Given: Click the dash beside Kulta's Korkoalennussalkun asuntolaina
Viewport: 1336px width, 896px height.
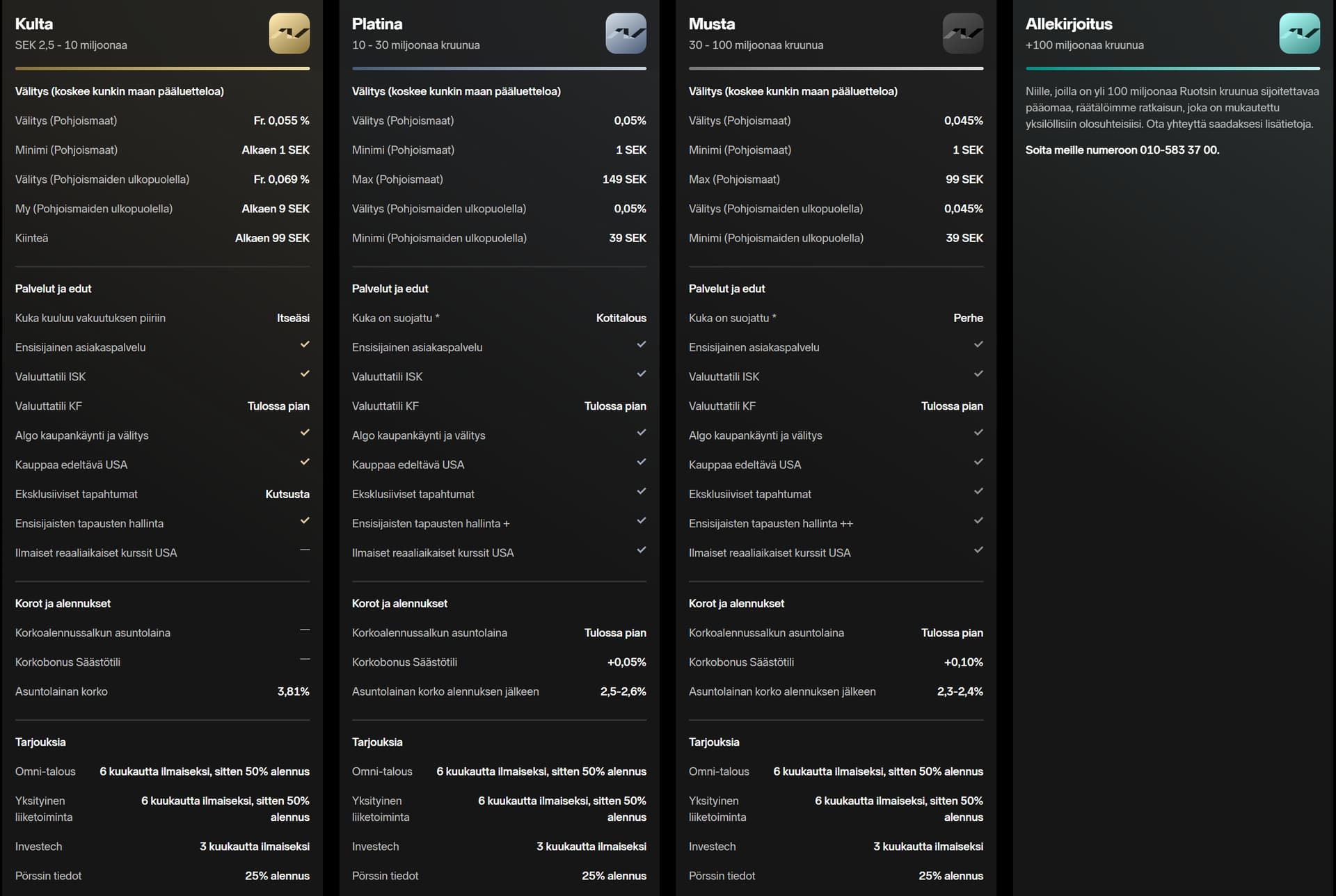Looking at the screenshot, I should point(305,630).
